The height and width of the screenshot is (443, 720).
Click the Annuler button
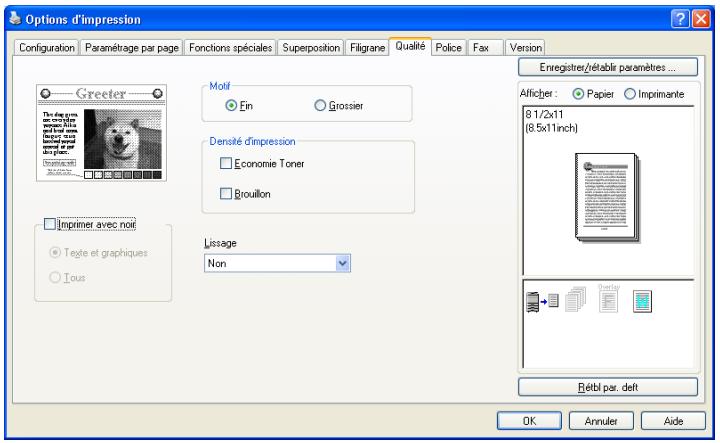click(601, 421)
